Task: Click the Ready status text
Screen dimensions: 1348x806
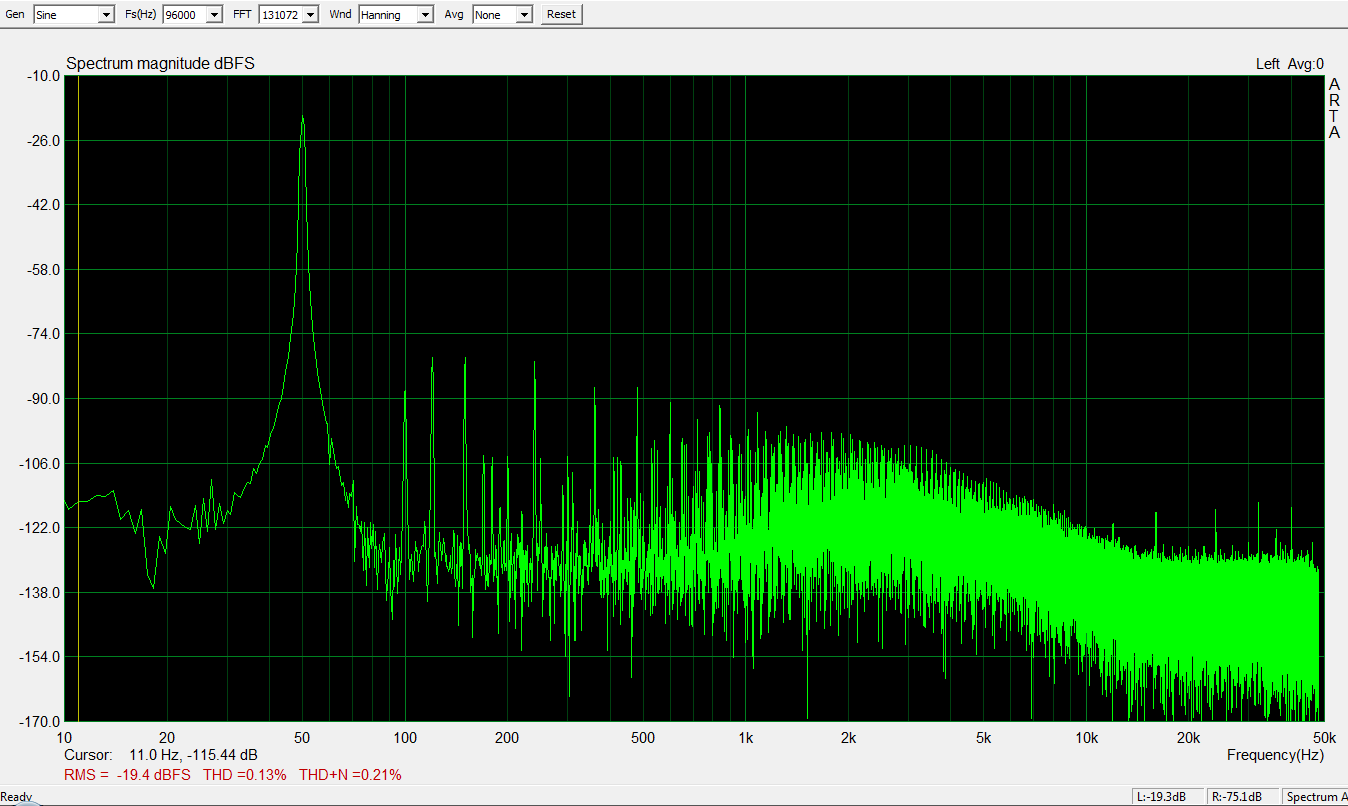Action: (x=16, y=798)
